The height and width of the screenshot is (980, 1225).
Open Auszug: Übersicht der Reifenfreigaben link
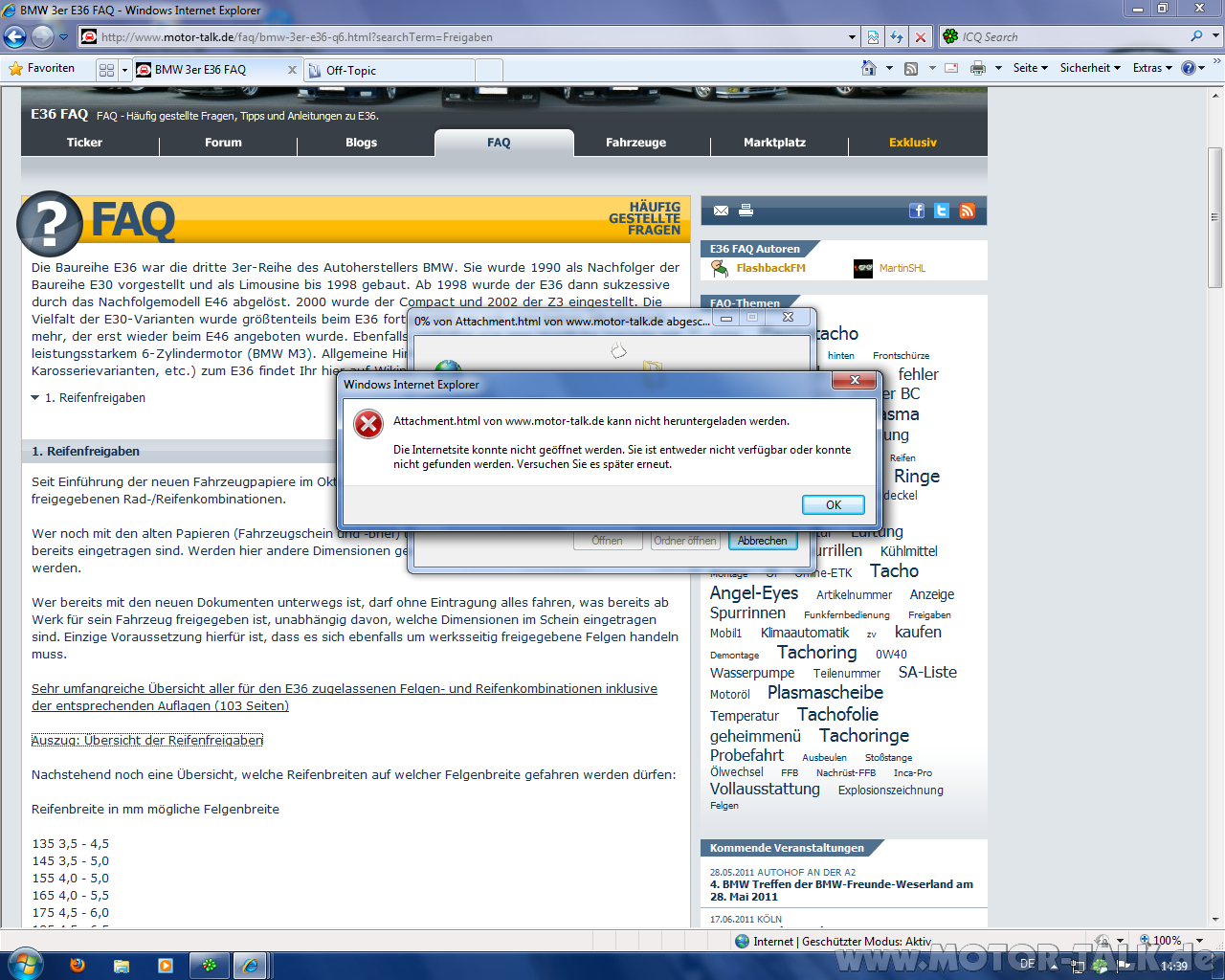(147, 740)
